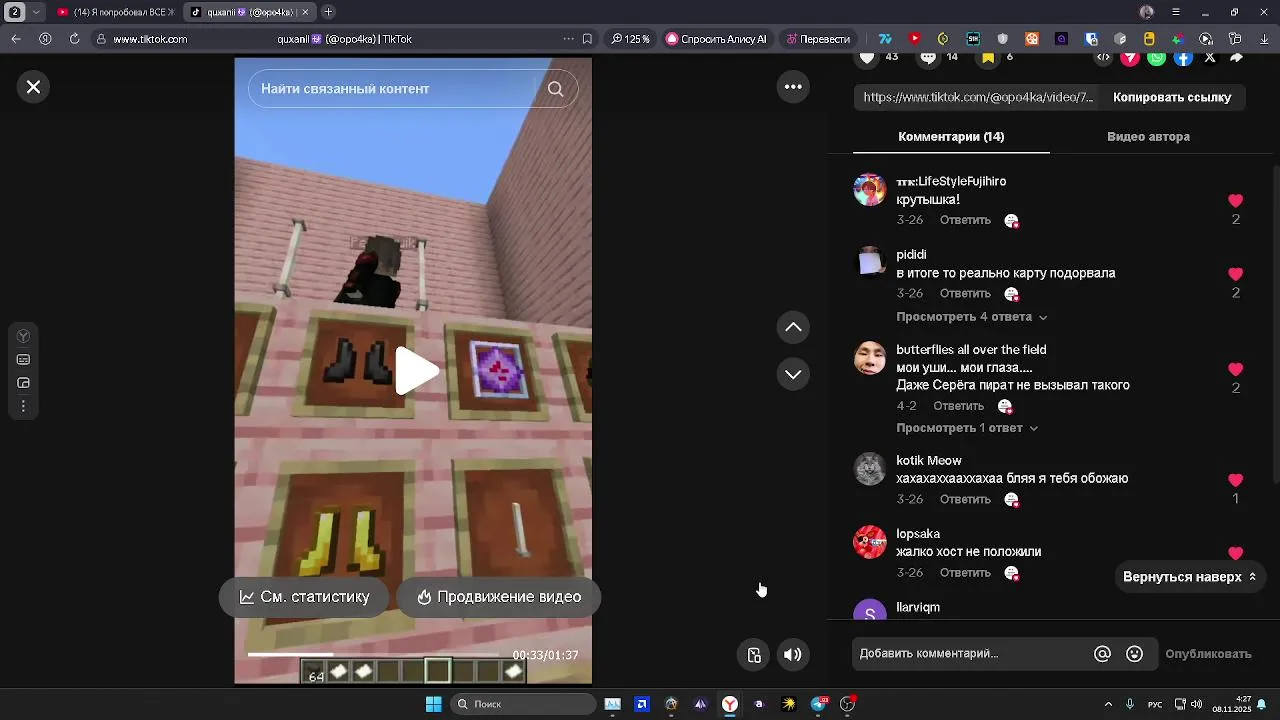Screen dimensions: 1280x720
Task: Like kotik Meow's comment
Action: [x=1235, y=480]
